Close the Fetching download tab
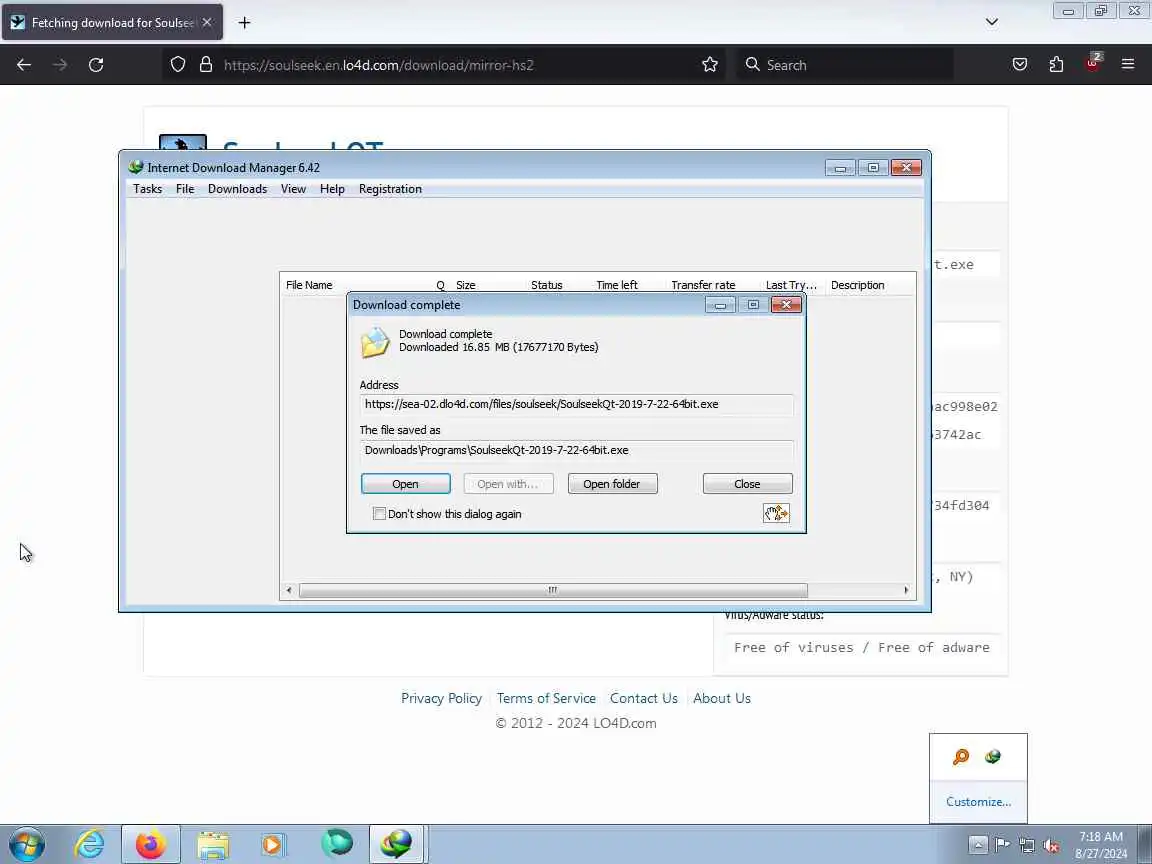1152x864 pixels. (207, 23)
